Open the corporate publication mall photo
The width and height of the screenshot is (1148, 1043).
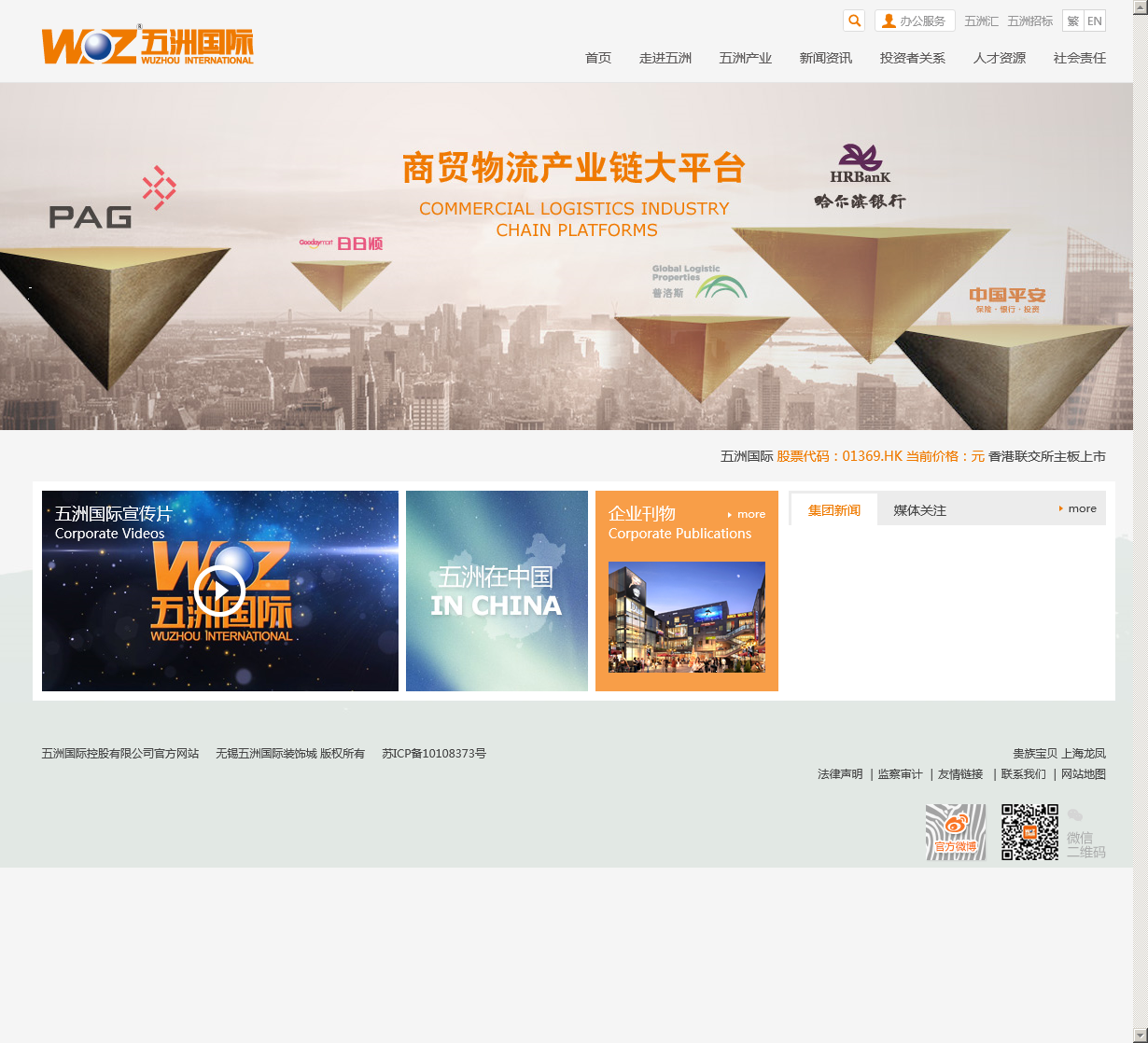pyautogui.click(x=687, y=617)
